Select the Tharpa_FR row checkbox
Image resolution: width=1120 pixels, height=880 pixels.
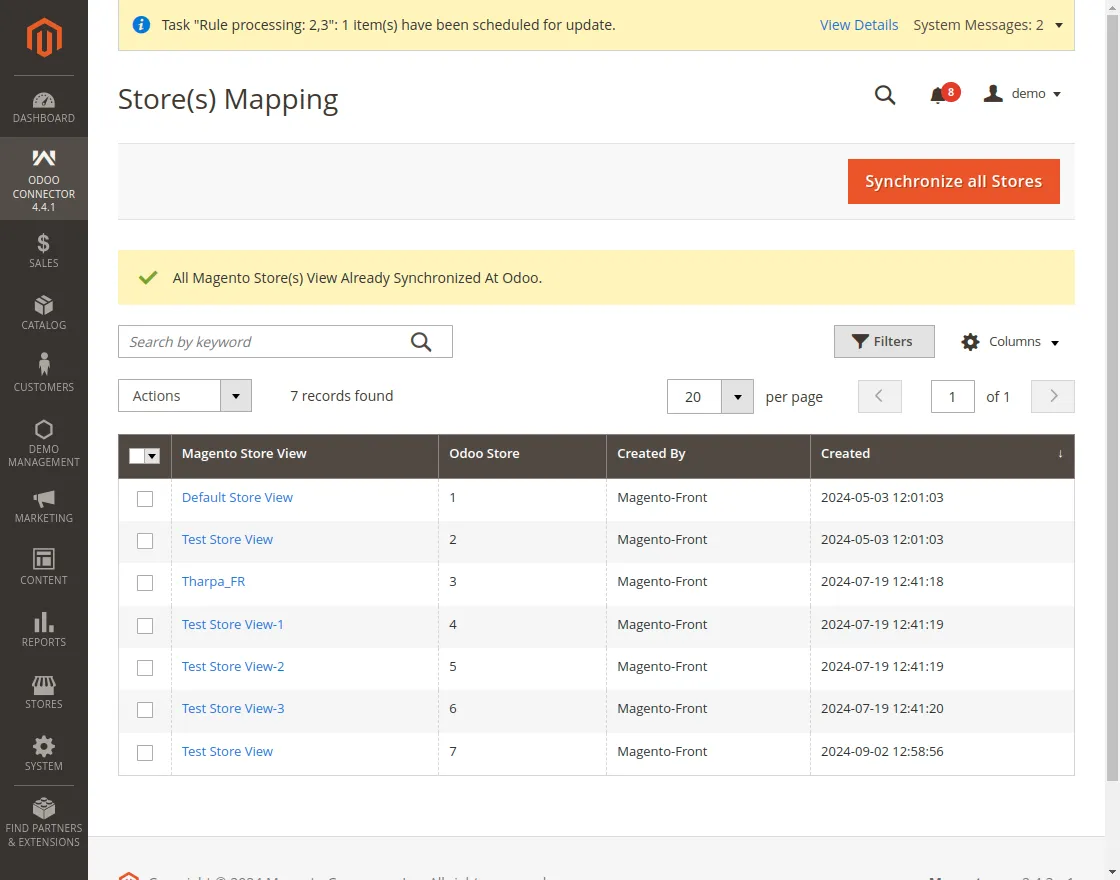[145, 583]
